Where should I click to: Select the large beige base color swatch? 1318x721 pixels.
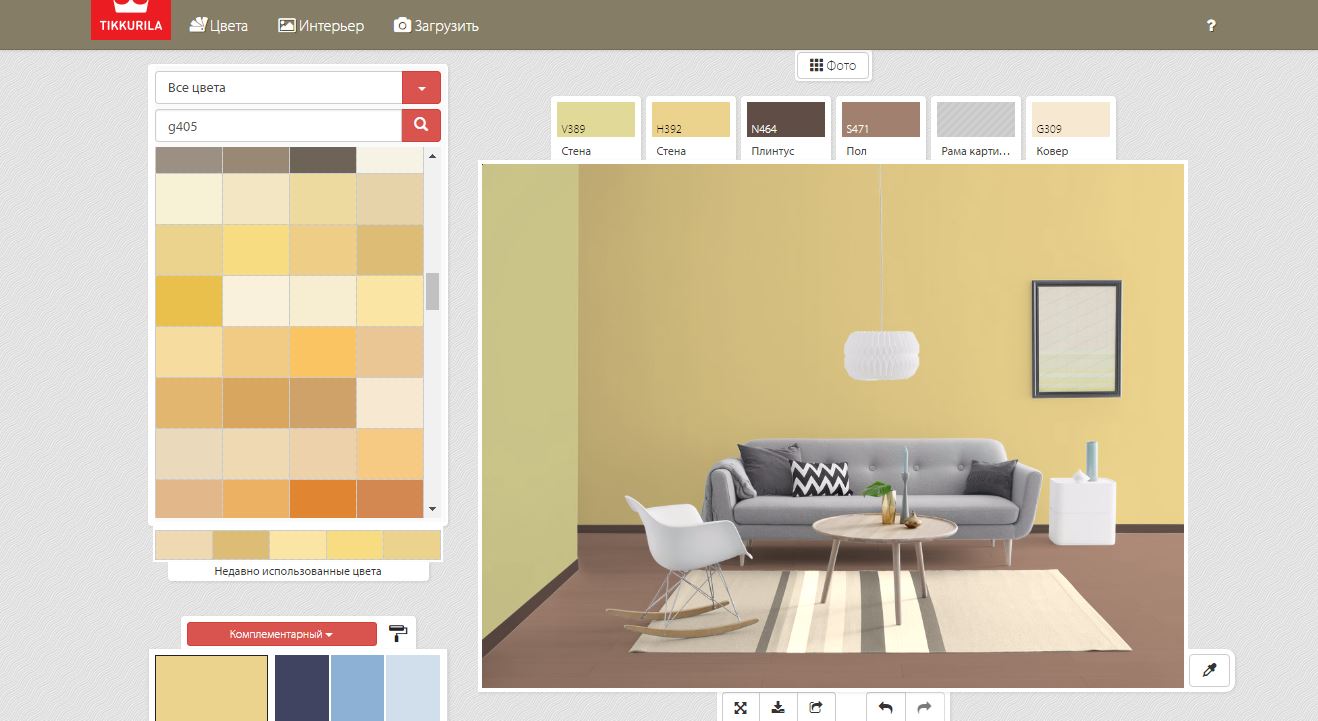pyautogui.click(x=211, y=688)
